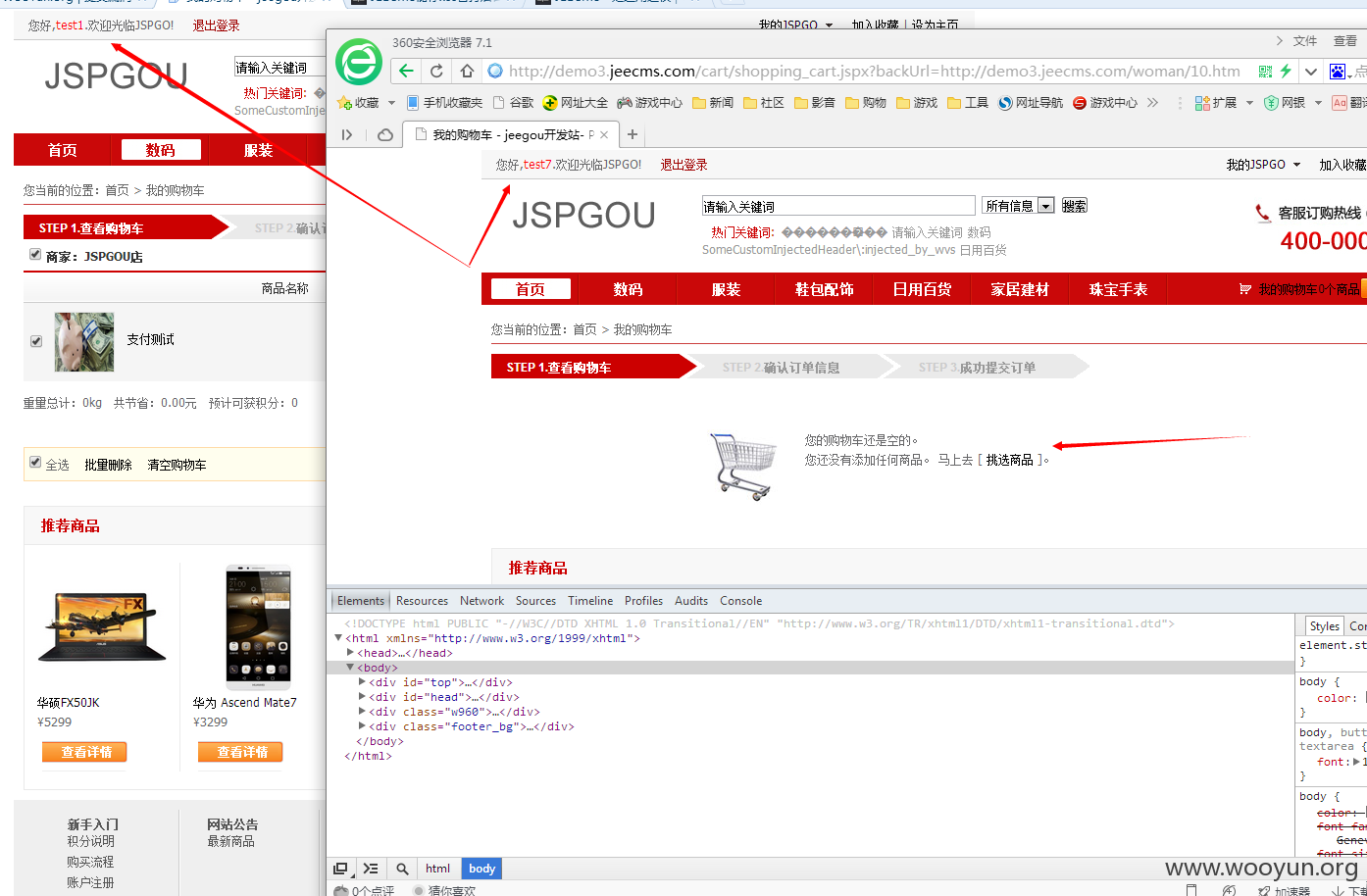Click 批量删除 in back window
The height and width of the screenshot is (896, 1367).
108,465
